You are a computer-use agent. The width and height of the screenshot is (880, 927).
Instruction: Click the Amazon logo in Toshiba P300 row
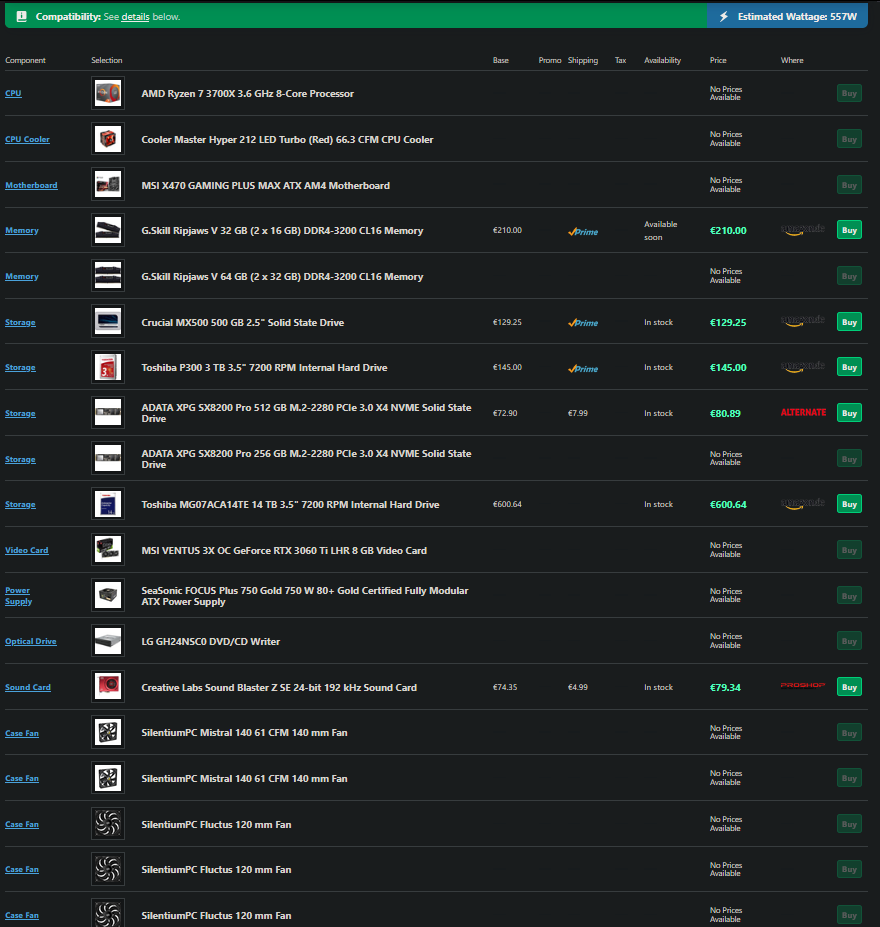(x=803, y=367)
